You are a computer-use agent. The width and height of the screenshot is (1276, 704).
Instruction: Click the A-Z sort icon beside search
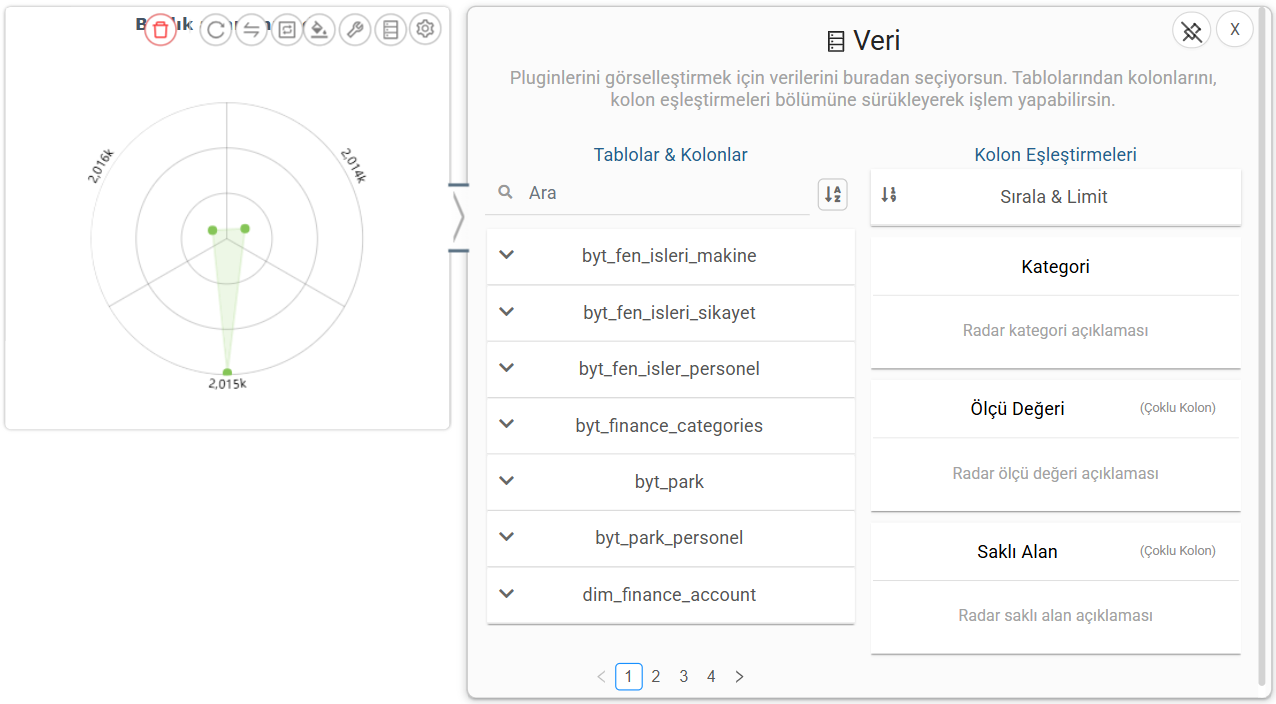point(832,194)
